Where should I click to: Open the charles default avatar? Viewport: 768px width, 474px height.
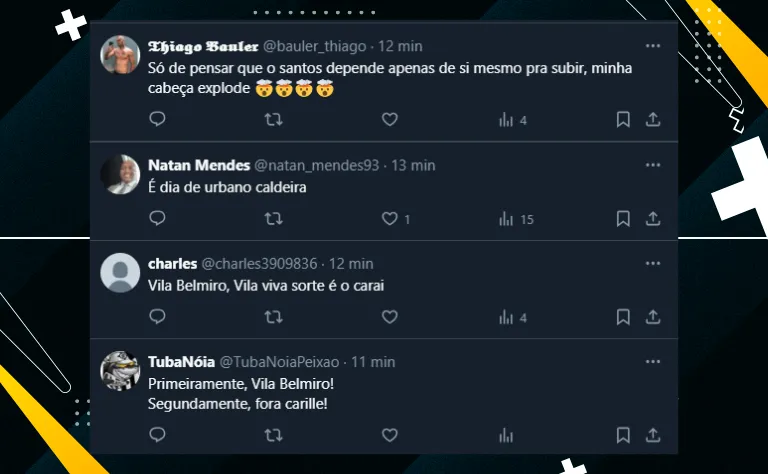(121, 272)
